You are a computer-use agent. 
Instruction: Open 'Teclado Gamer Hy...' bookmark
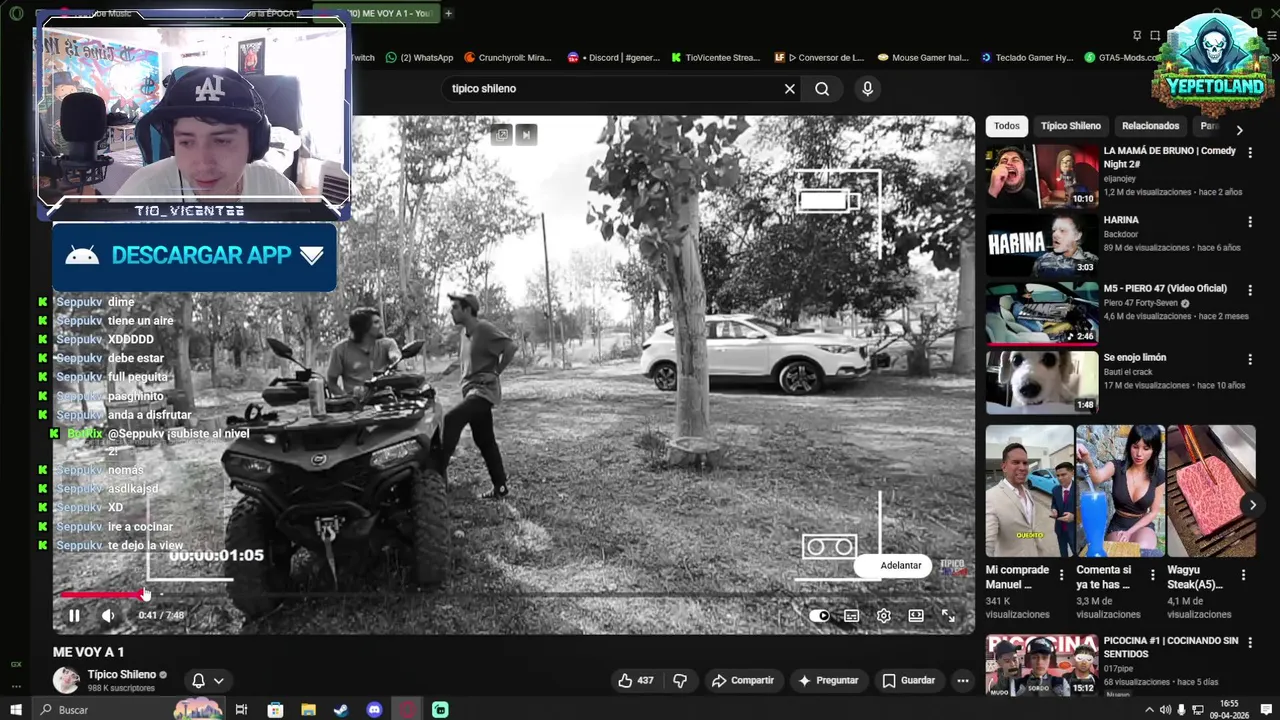1027,58
